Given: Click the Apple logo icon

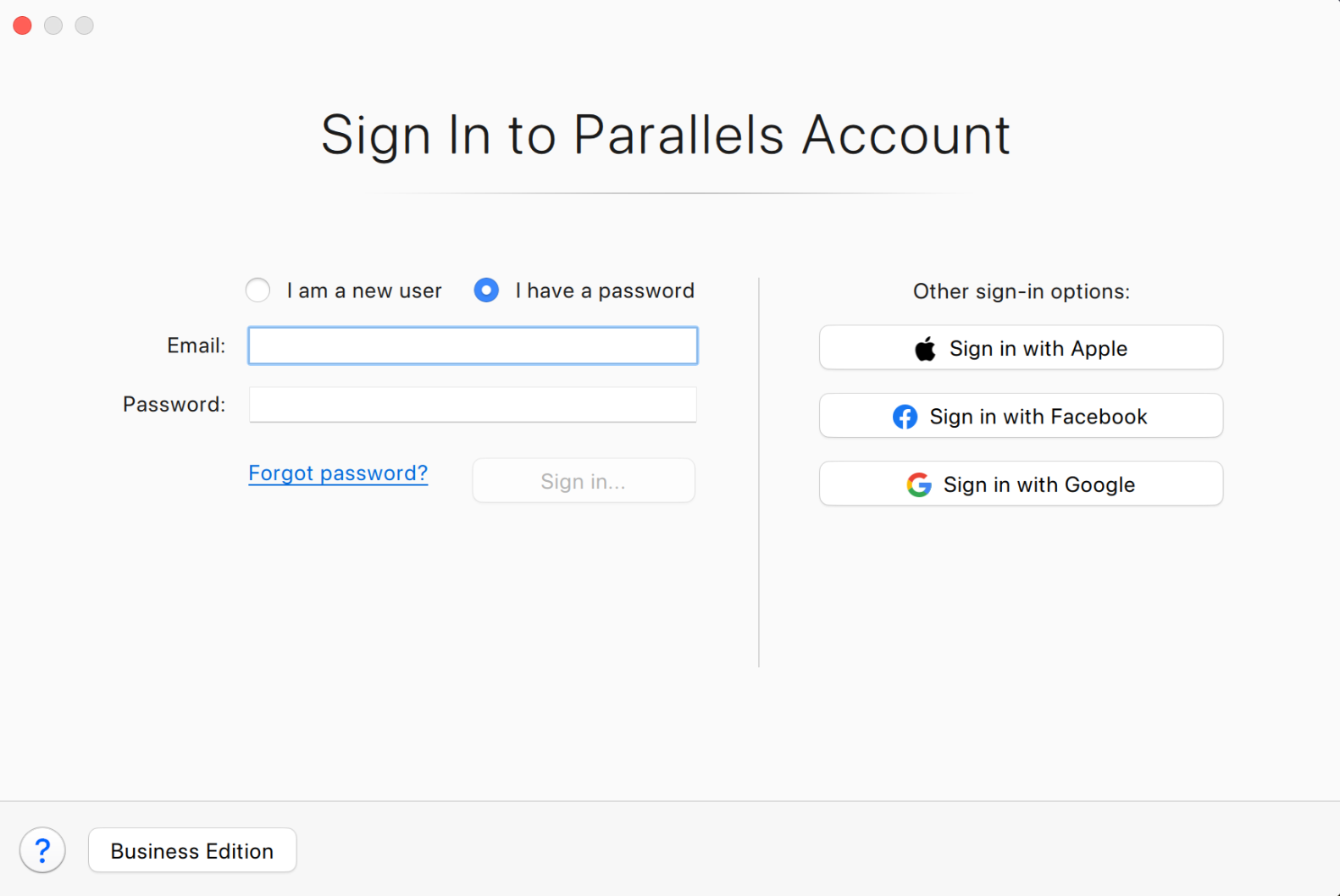Looking at the screenshot, I should click(925, 348).
